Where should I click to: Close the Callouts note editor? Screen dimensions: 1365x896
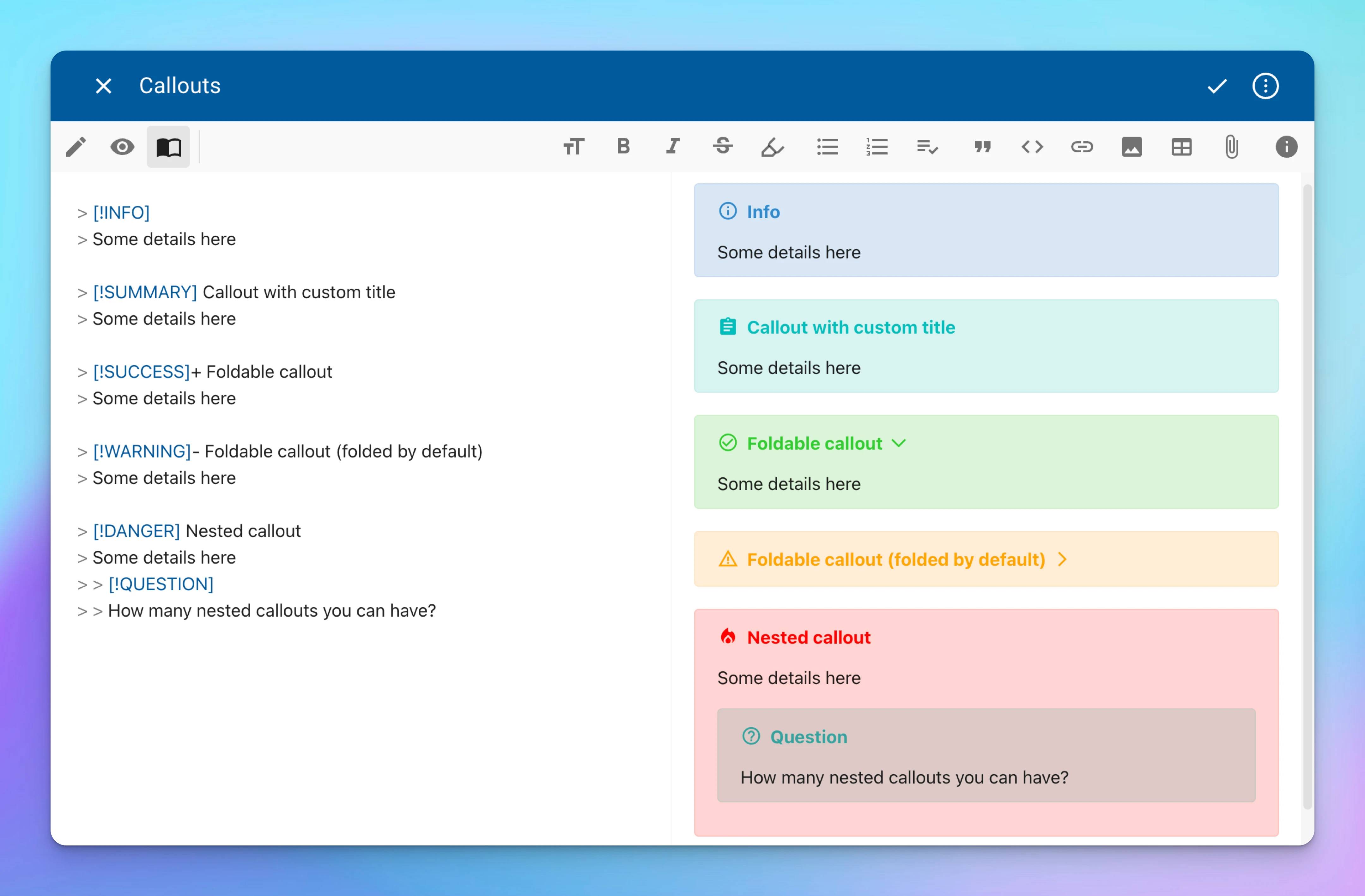pyautogui.click(x=103, y=86)
